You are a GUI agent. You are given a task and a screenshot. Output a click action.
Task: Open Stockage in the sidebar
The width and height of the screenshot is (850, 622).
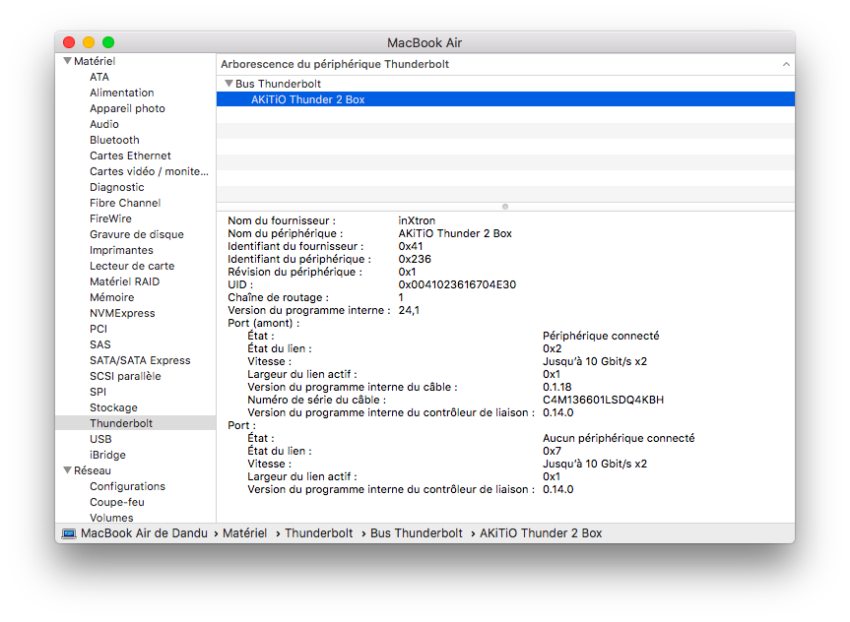click(113, 407)
